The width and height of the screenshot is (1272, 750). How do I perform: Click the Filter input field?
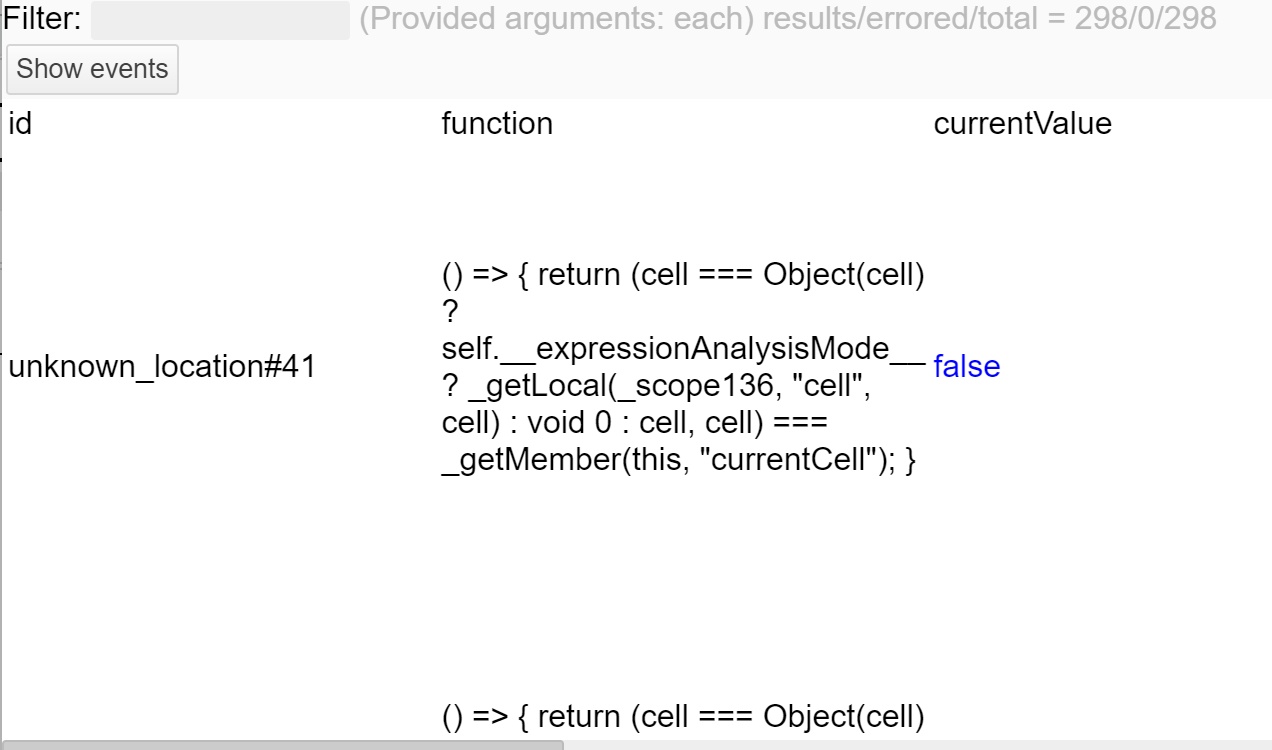220,20
